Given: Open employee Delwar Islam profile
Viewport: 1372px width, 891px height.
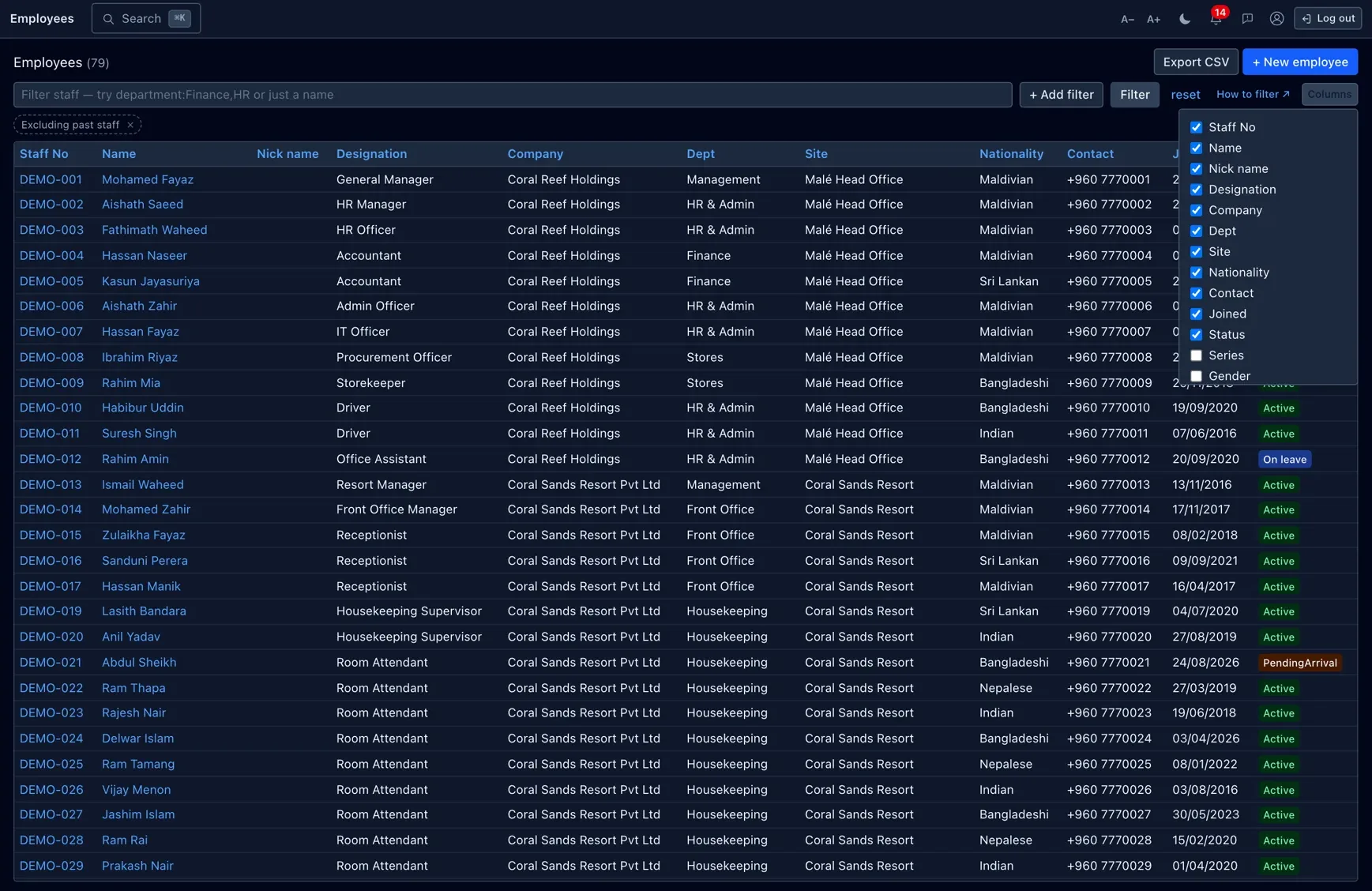Looking at the screenshot, I should 138,739.
